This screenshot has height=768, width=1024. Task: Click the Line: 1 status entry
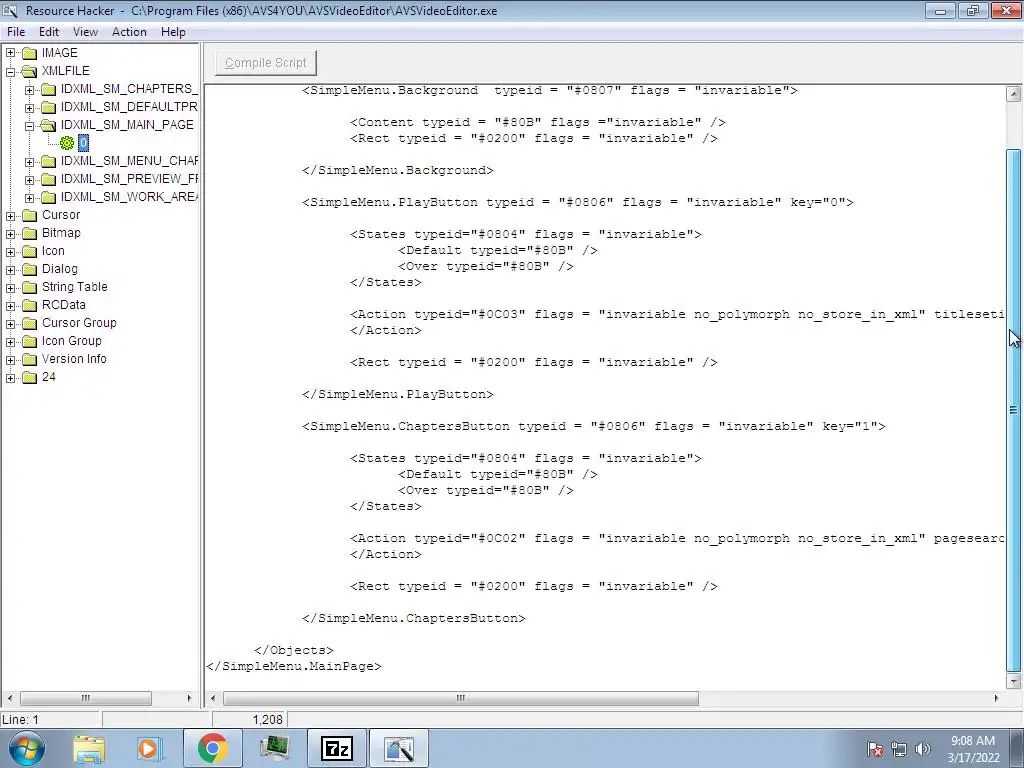pyautogui.click(x=20, y=720)
